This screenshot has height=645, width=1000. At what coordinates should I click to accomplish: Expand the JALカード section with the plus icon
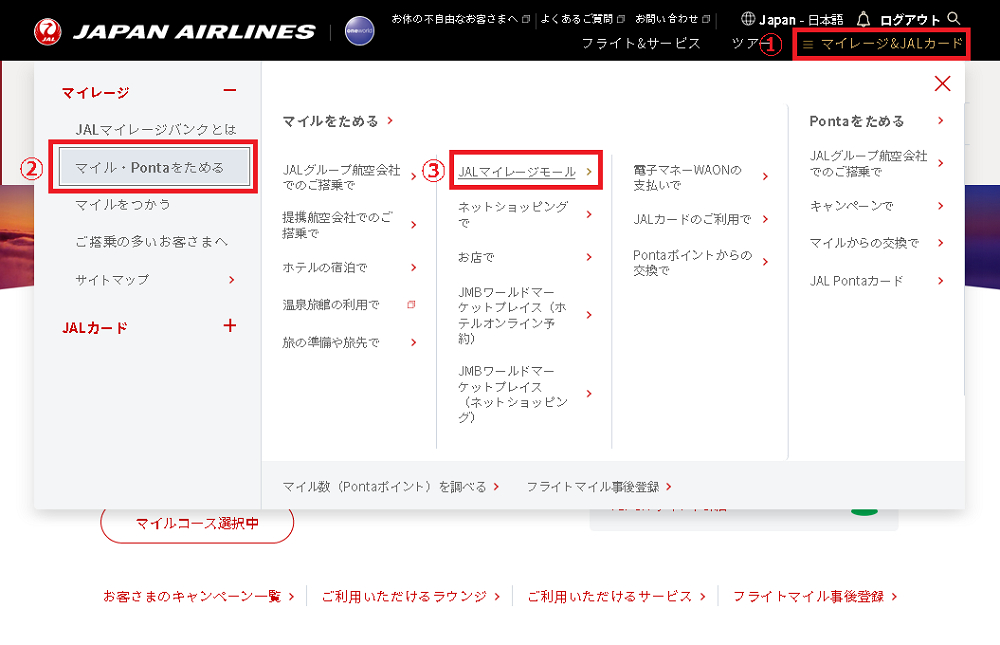[x=230, y=325]
